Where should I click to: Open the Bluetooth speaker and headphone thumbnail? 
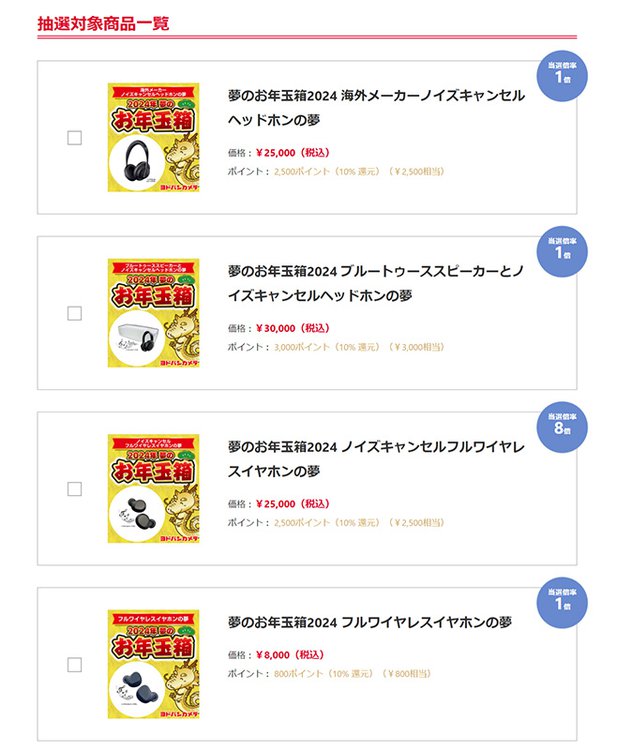click(153, 313)
